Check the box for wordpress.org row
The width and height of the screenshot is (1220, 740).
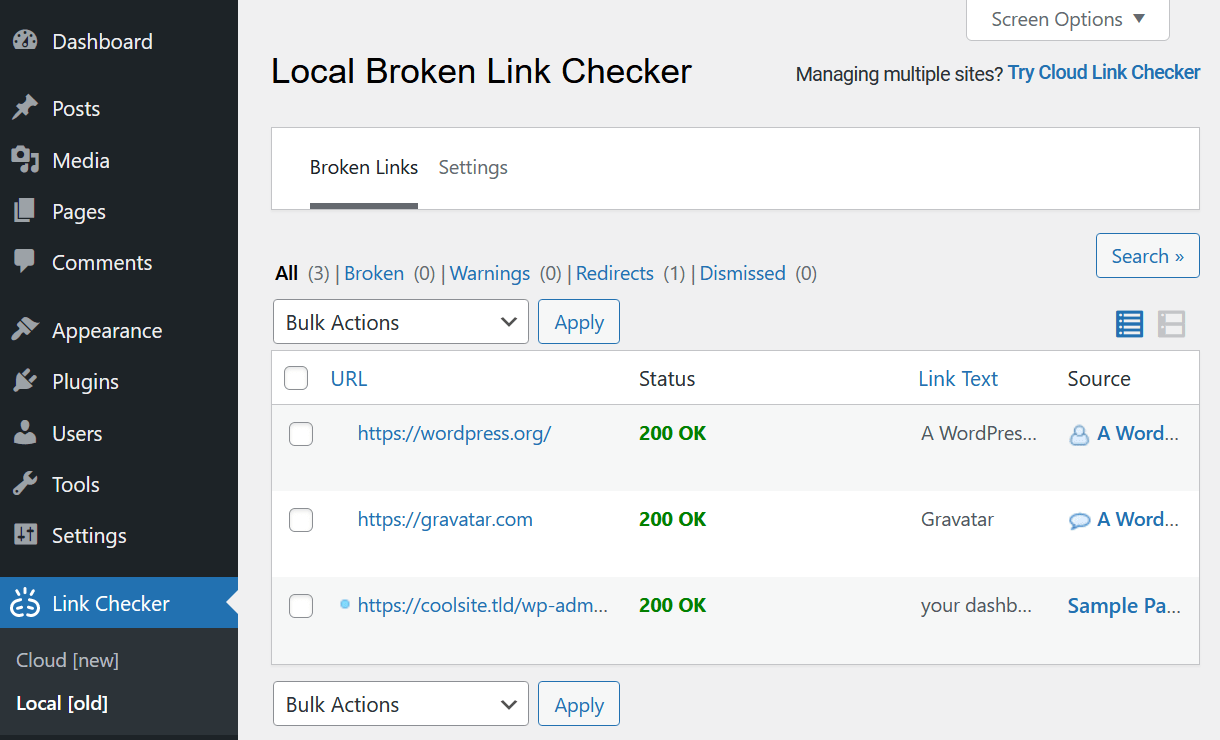[301, 434]
